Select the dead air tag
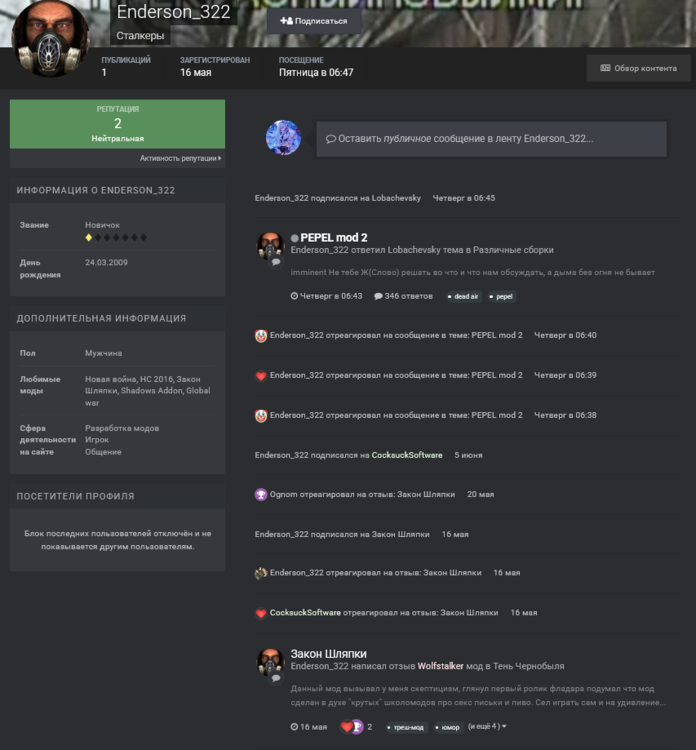The height and width of the screenshot is (750, 696). coord(464,297)
